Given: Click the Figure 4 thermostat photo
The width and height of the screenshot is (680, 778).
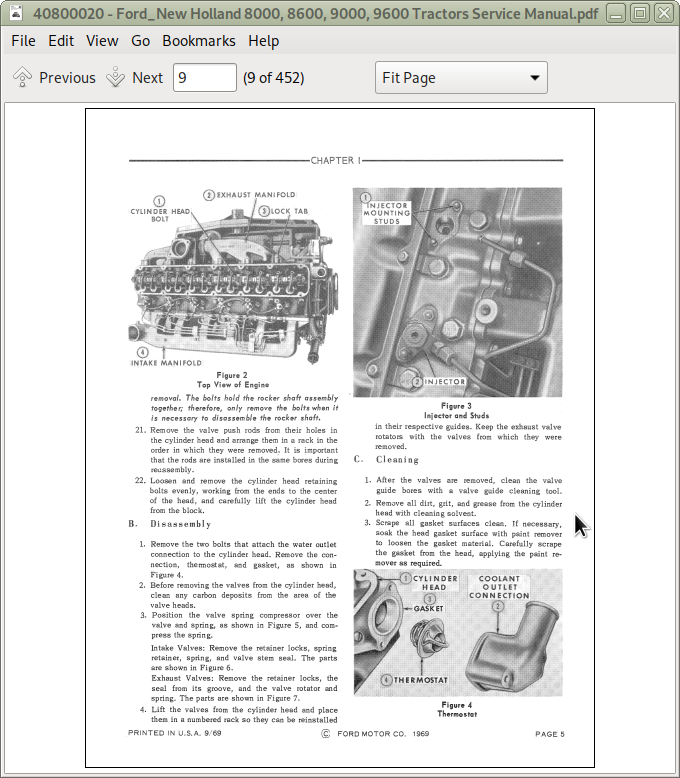Looking at the screenshot, I should (458, 632).
